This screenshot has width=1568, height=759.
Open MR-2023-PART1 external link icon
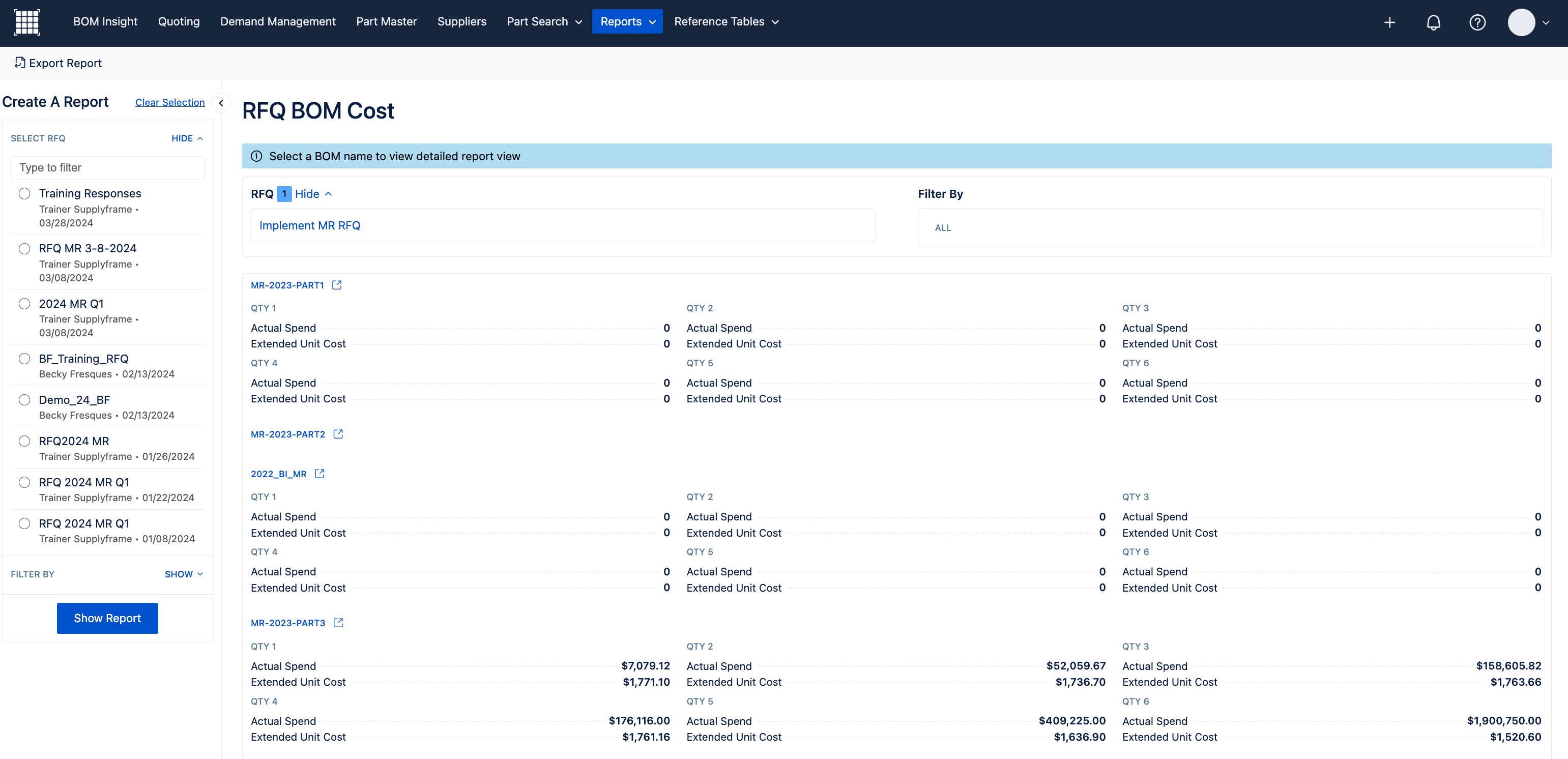337,285
